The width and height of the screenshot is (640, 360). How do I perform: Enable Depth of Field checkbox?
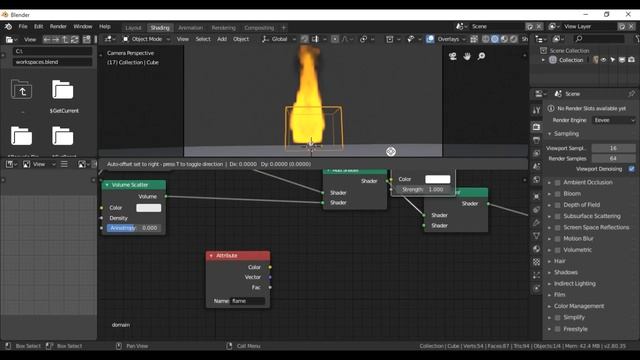pyautogui.click(x=558, y=205)
